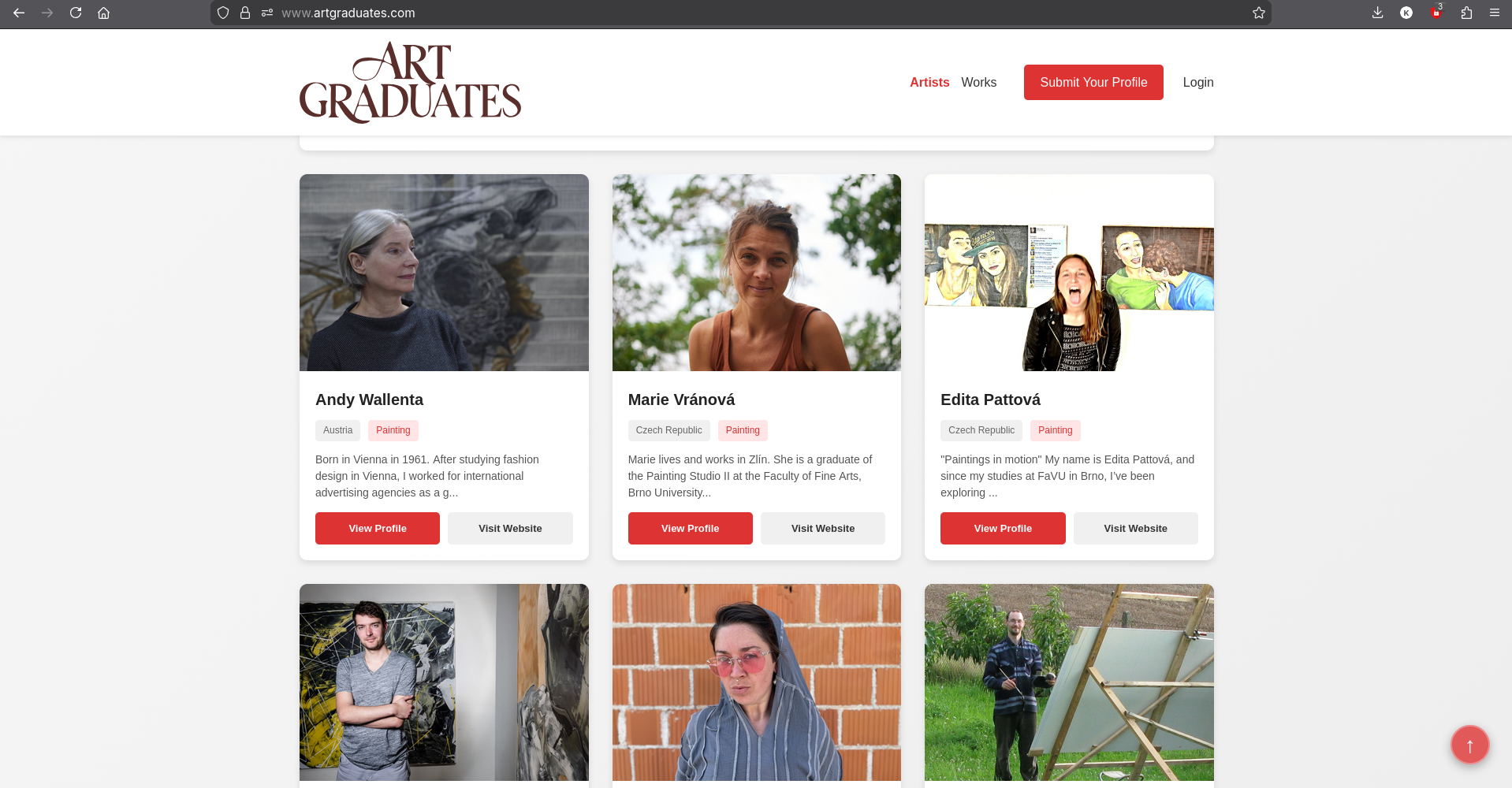Open the extensions puzzle icon
This screenshot has width=1512, height=788.
click(1466, 13)
